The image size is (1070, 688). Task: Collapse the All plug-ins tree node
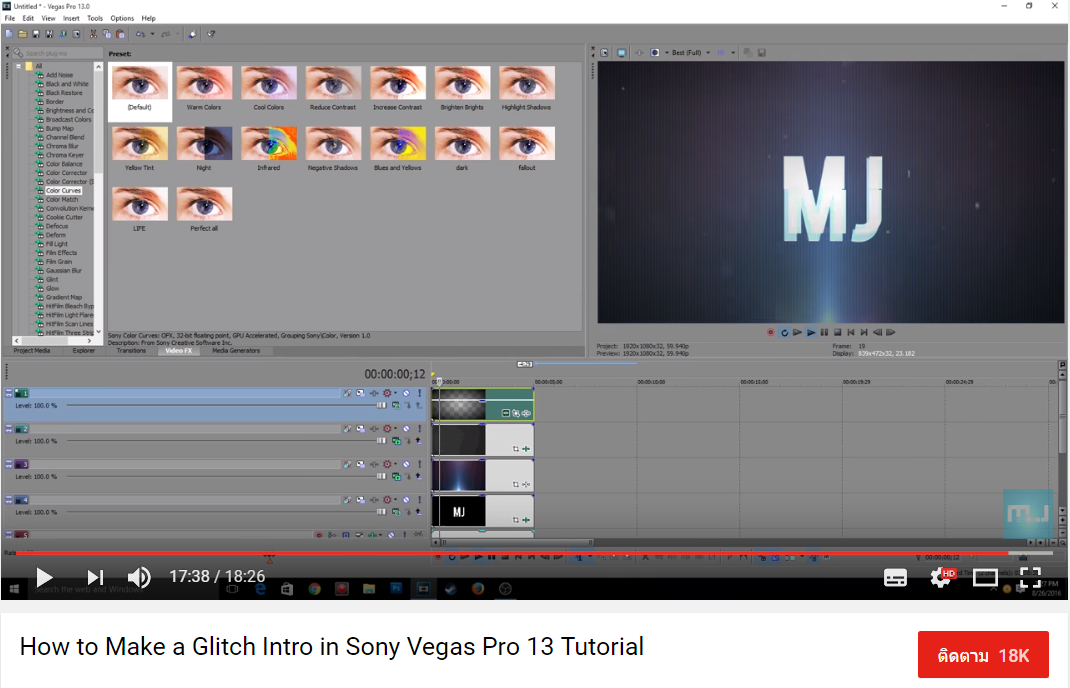tap(18, 66)
